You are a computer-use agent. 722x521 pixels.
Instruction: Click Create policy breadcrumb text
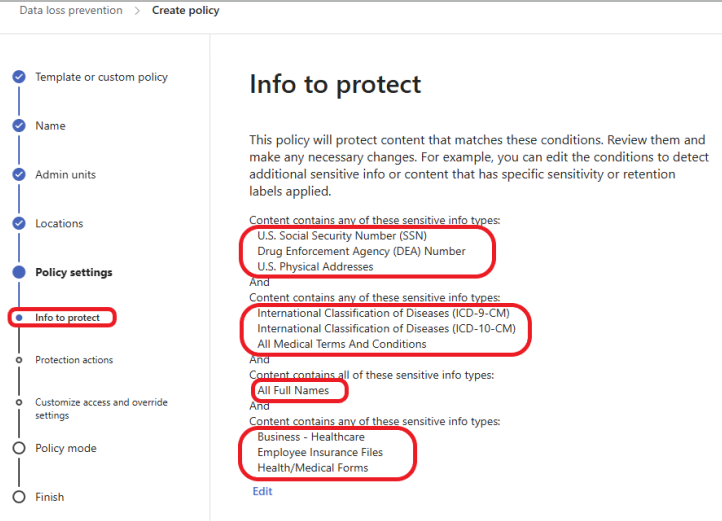(186, 10)
